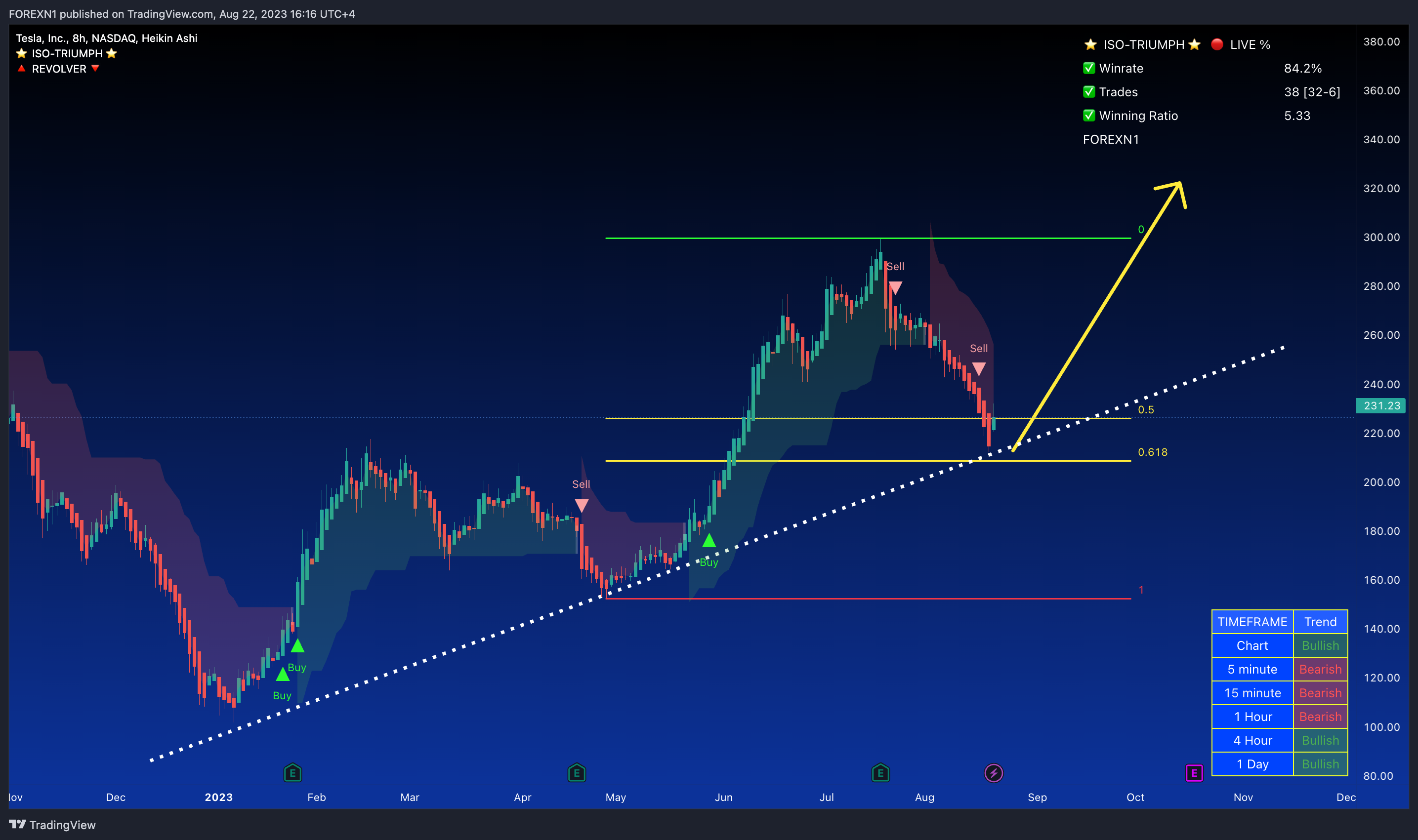The height and width of the screenshot is (840, 1418).
Task: Click the Bullish value in the Chart row
Action: 1320,645
